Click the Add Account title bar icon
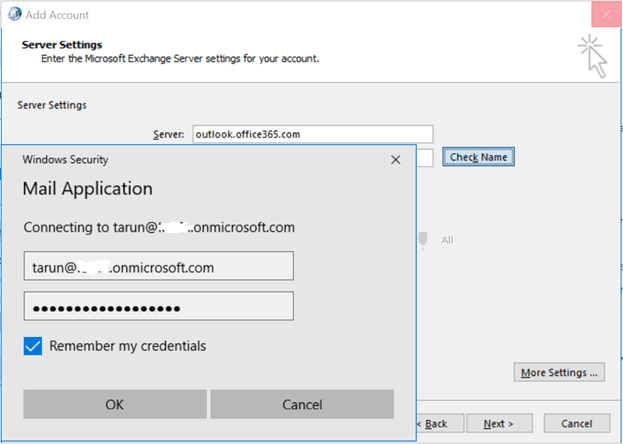 tap(15, 14)
